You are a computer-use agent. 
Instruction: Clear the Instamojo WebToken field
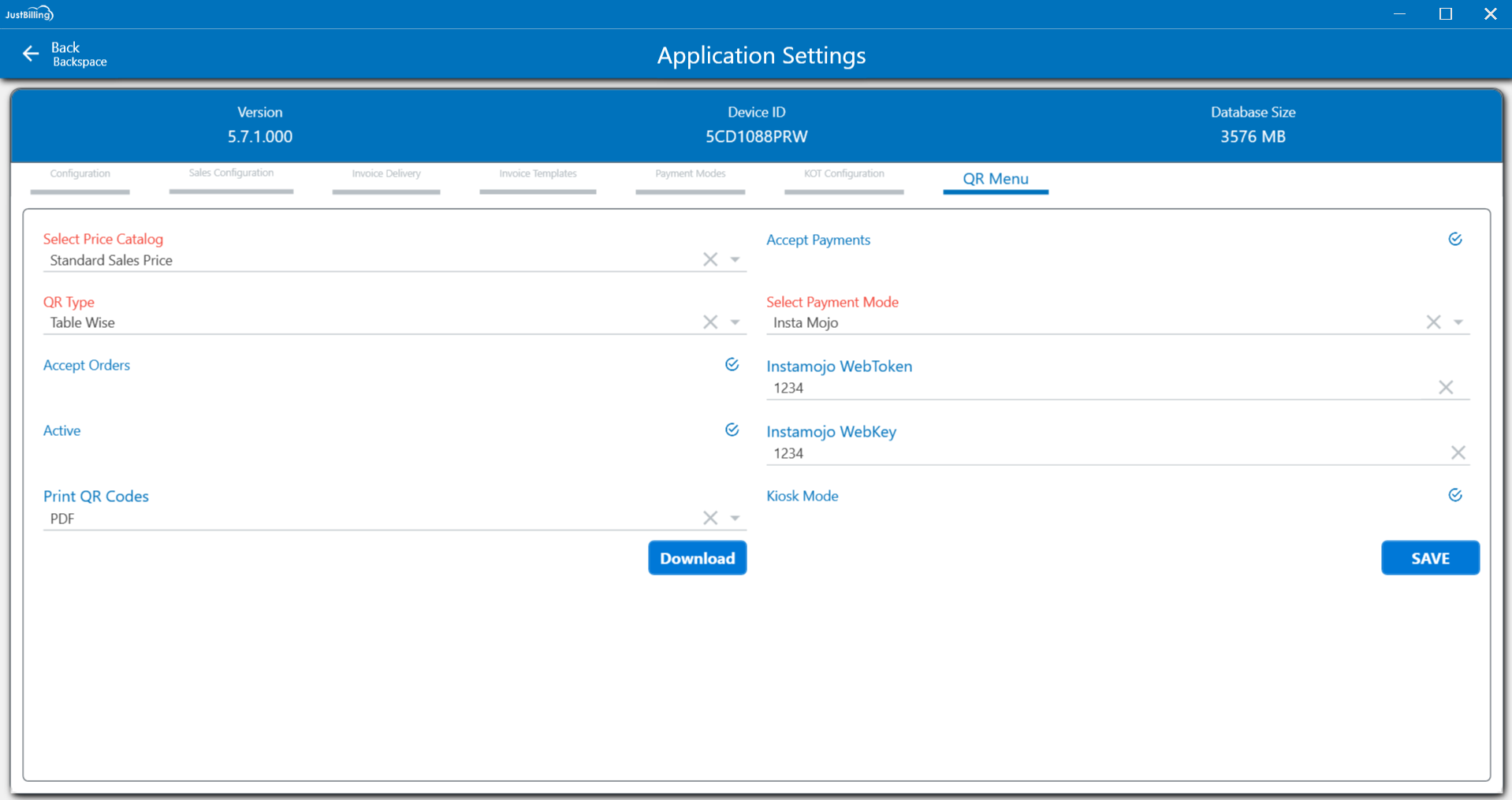click(x=1445, y=387)
